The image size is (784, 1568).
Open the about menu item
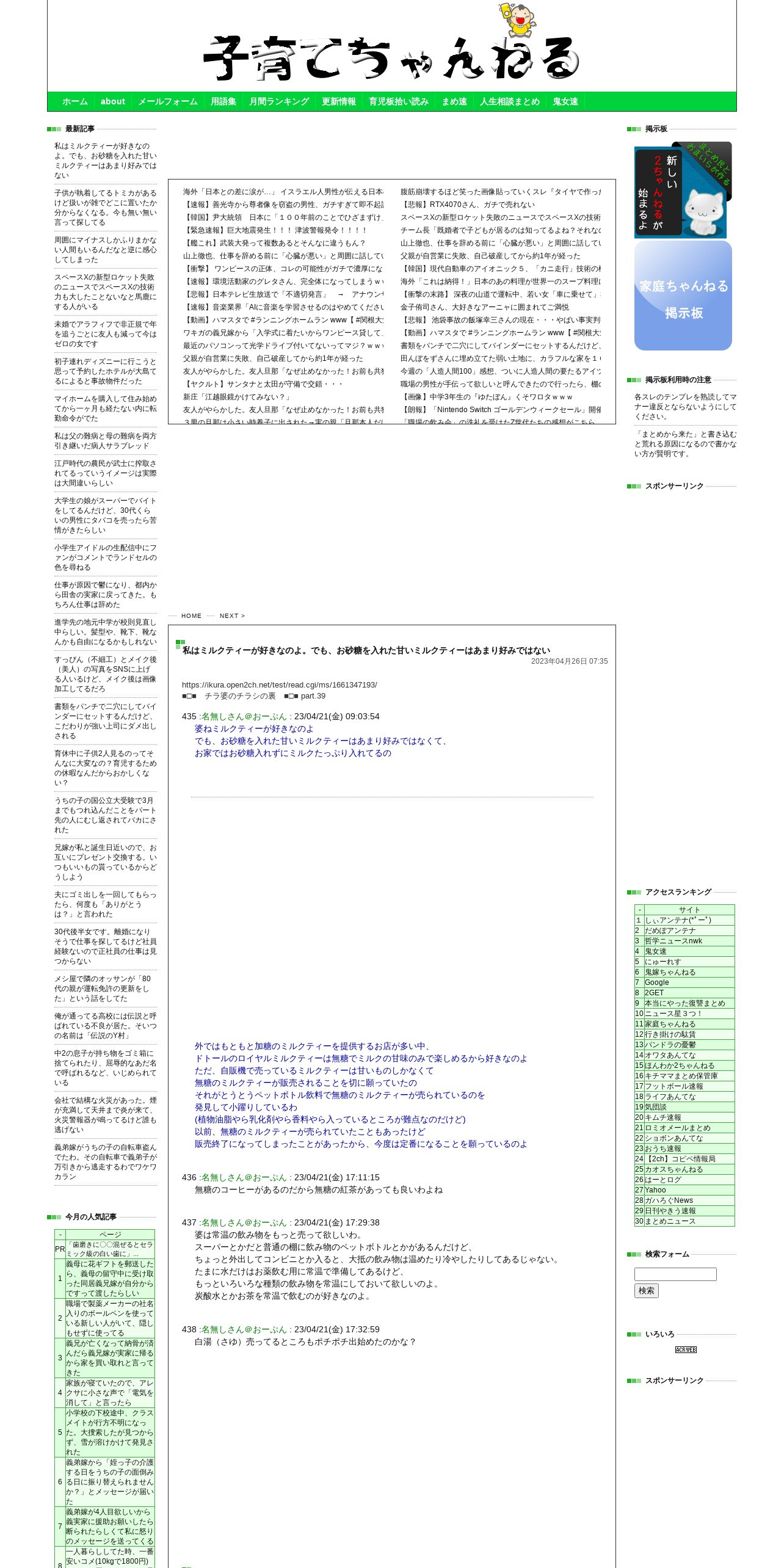pos(113,101)
